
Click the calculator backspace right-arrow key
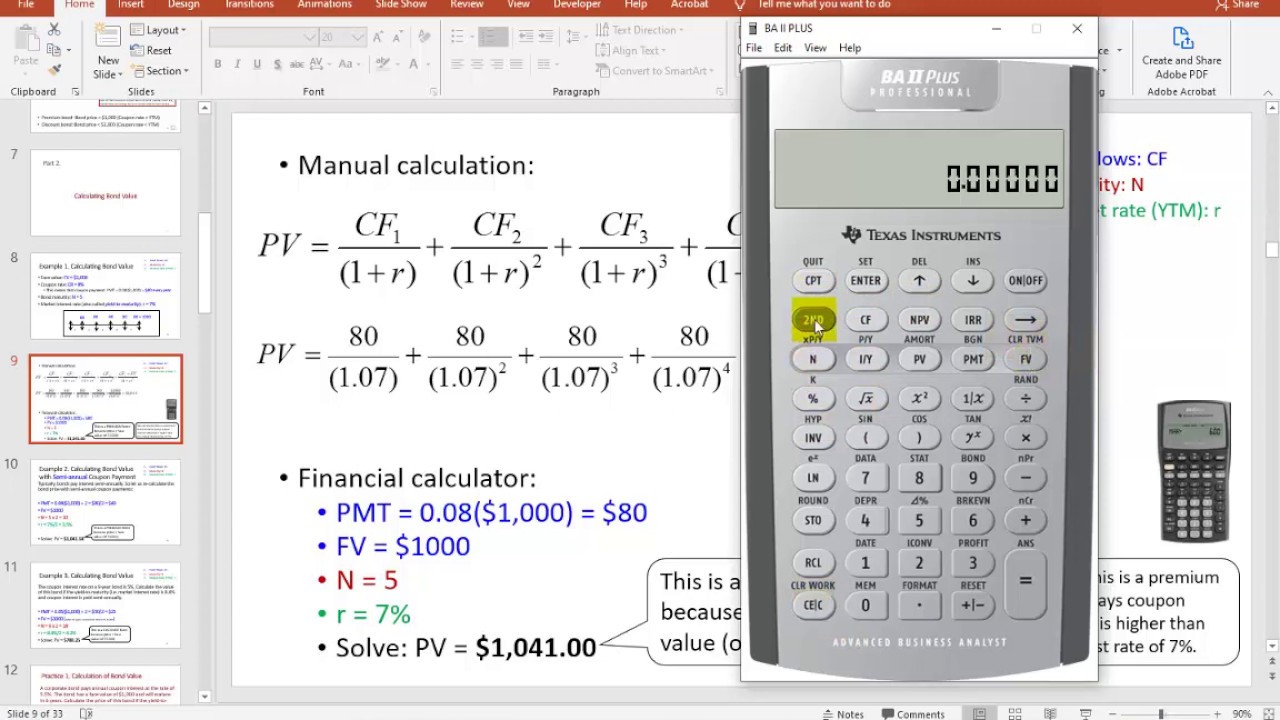pyautogui.click(x=1025, y=320)
